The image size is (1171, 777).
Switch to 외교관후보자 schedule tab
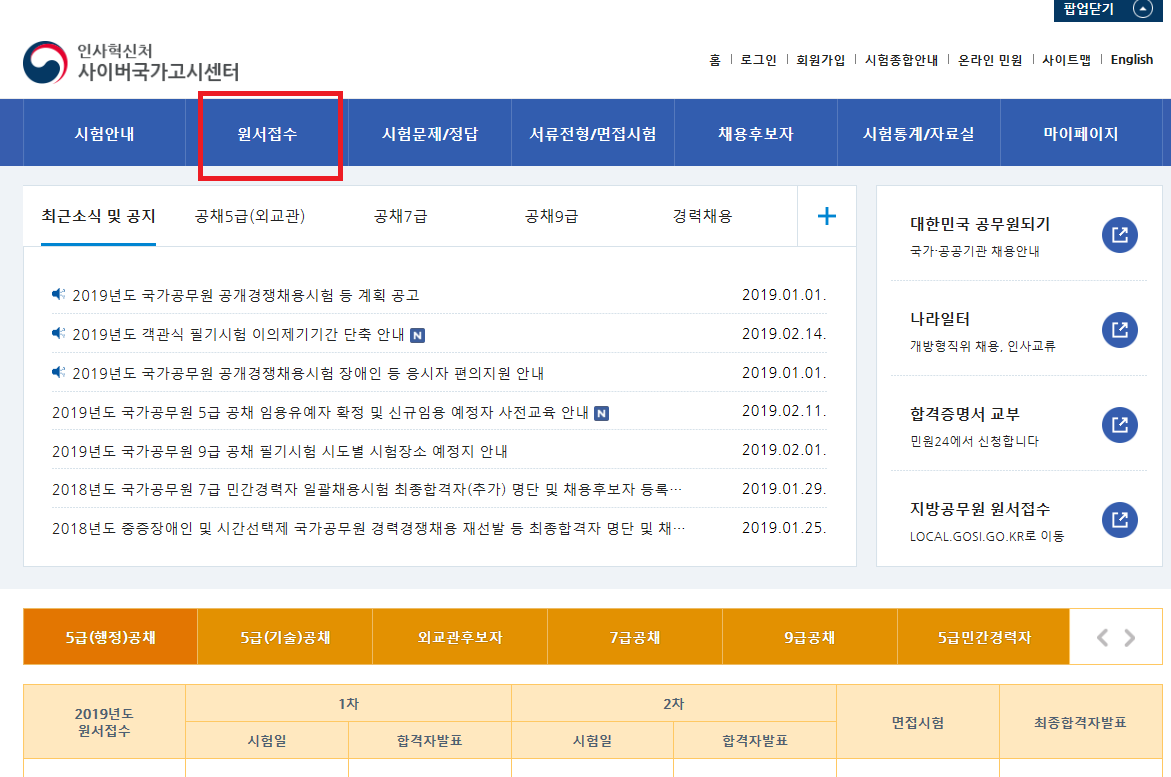tap(460, 637)
